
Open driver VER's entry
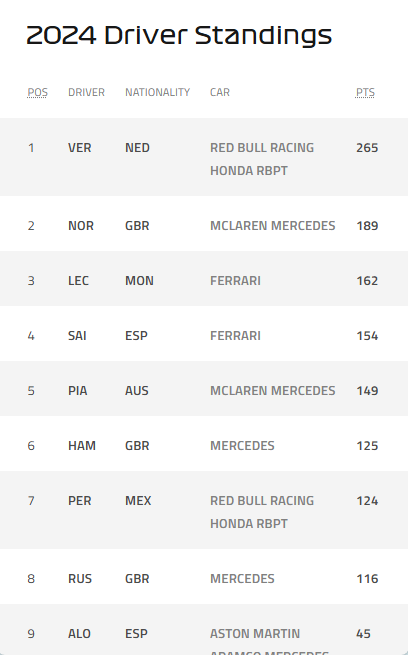tap(79, 148)
